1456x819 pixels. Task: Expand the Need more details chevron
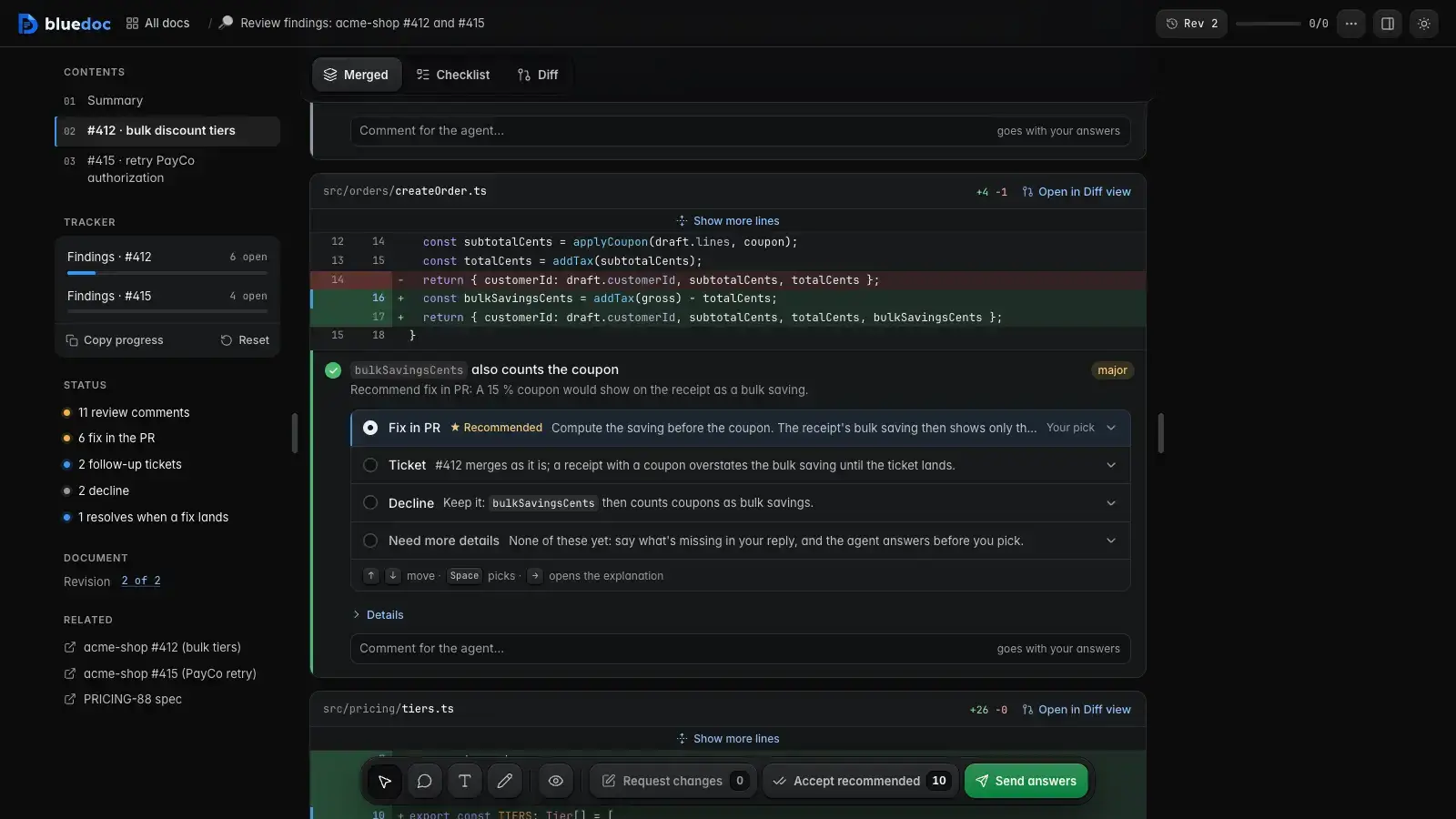point(1111,541)
